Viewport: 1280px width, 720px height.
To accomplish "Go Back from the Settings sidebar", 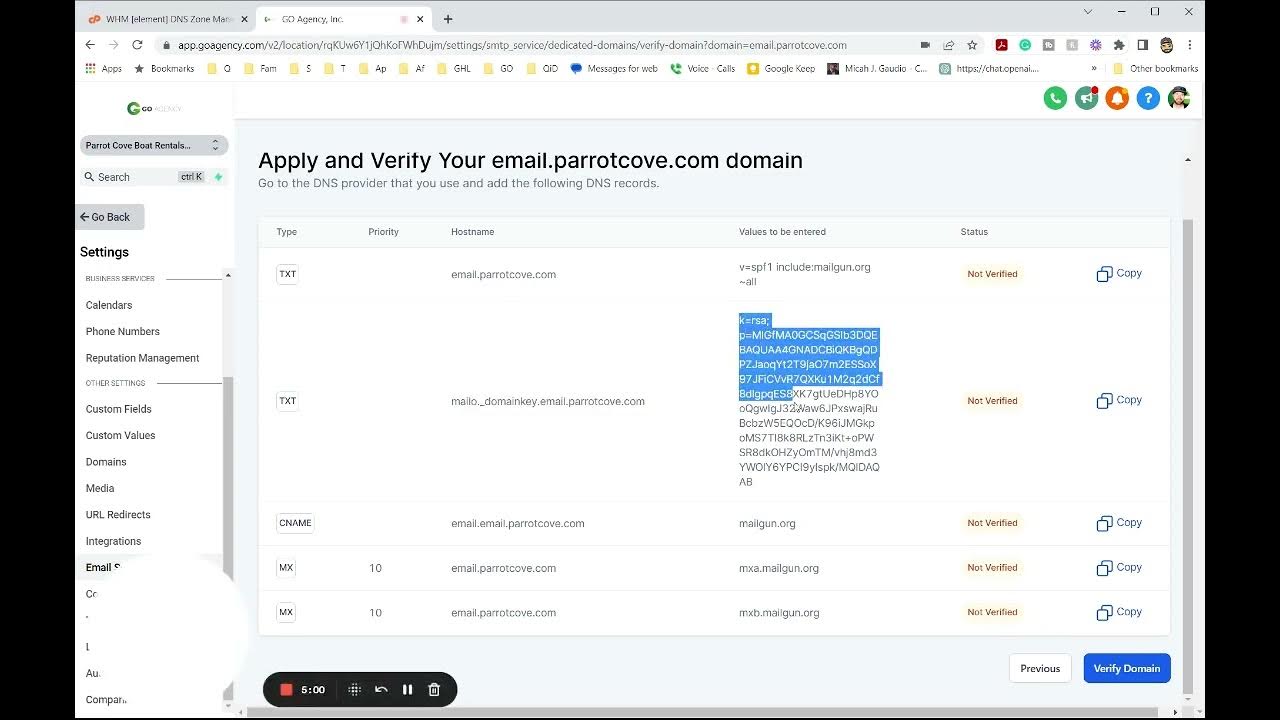I will [x=111, y=217].
